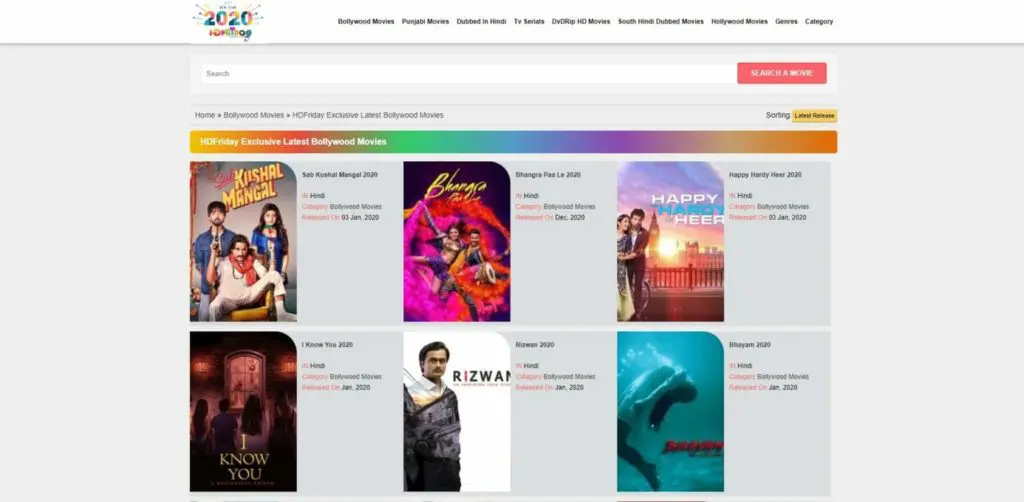Click the rainbow HDFriday Exclusive Latest Bollywood Movies heading
Viewport: 1024px width, 502px height.
click(x=513, y=142)
